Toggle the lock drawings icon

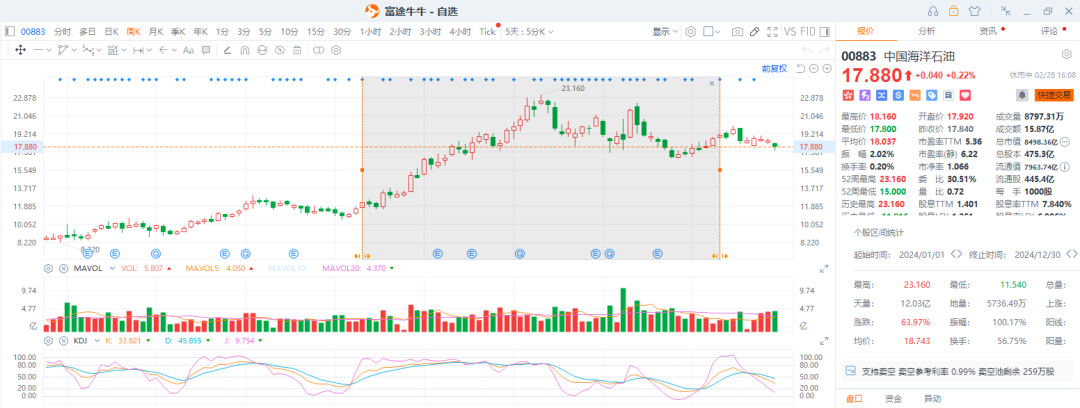pyautogui.click(x=262, y=50)
